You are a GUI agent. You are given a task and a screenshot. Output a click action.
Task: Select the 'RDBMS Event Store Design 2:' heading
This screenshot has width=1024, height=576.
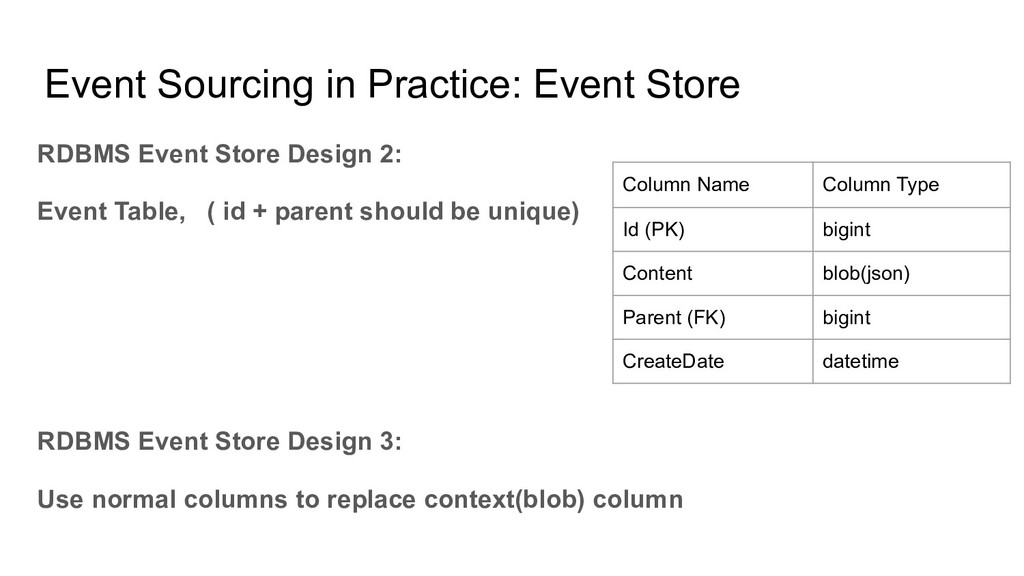click(x=219, y=154)
